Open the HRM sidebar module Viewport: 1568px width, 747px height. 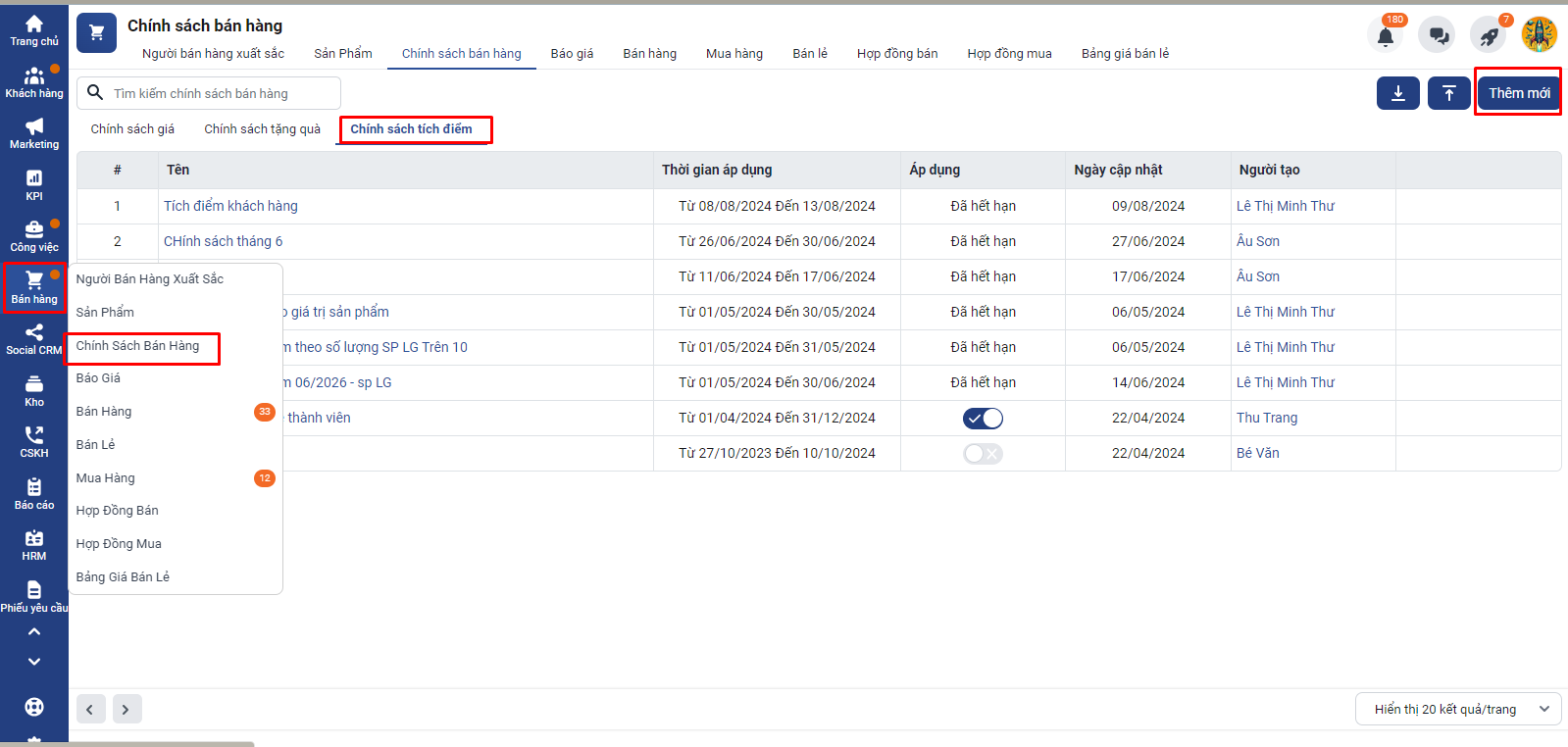[34, 544]
